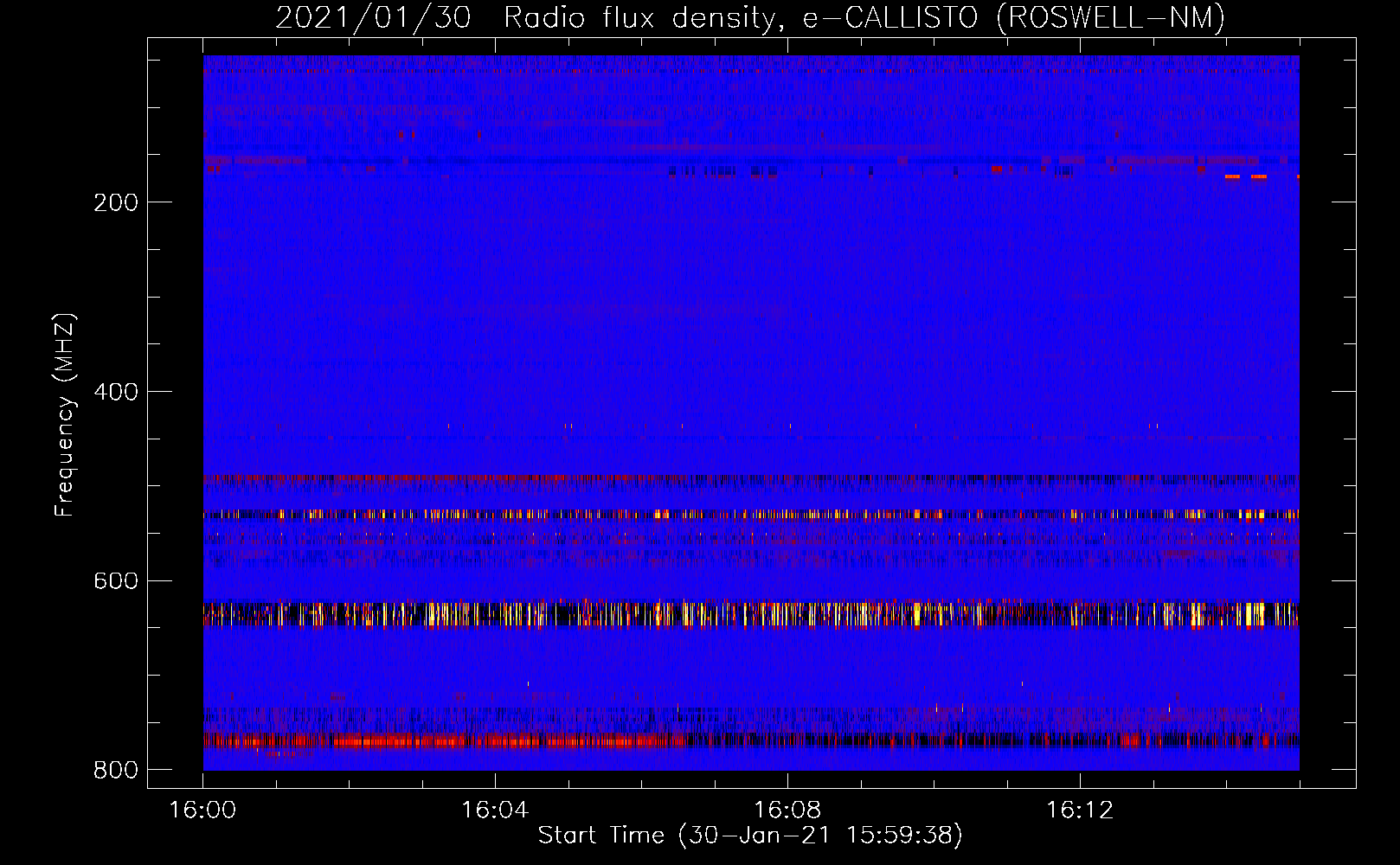
Task: Select the '400' frequency tick label
Action: tap(116, 392)
